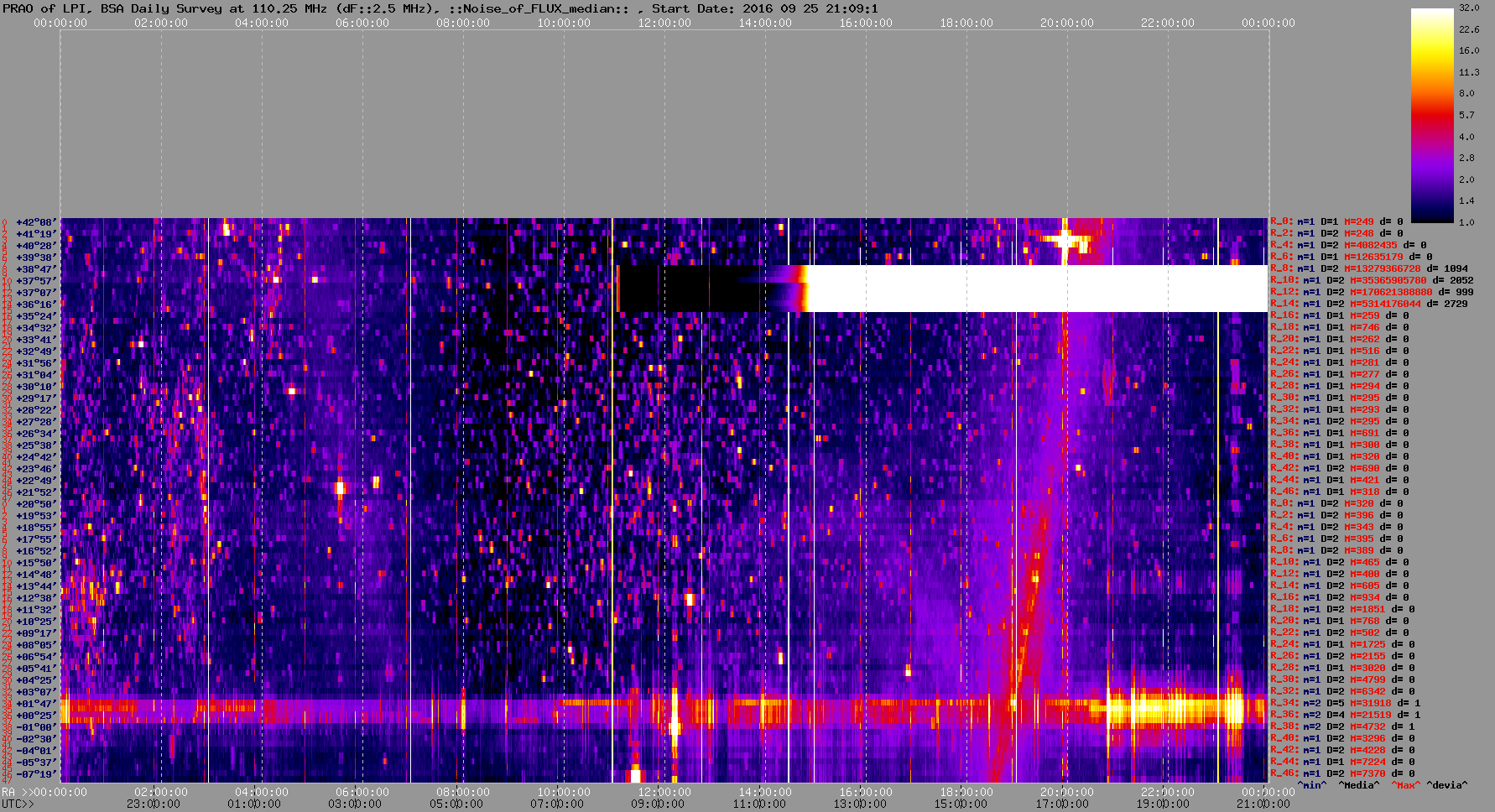Click the row stats with 'M=7224'

pyautogui.click(x=1342, y=762)
